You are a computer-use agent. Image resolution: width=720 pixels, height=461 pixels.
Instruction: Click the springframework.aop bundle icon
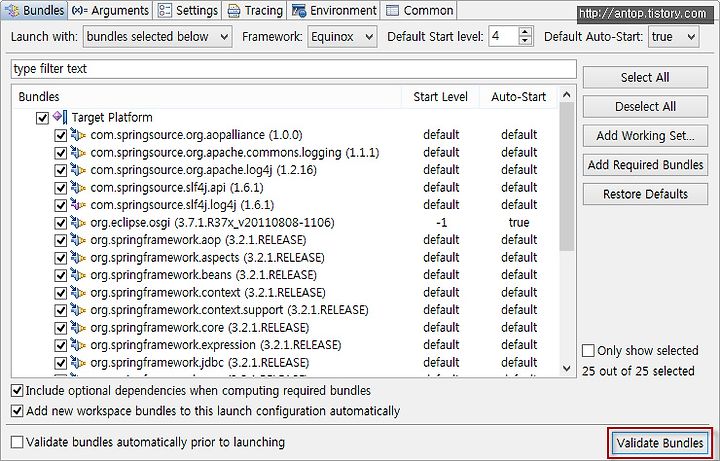point(78,240)
